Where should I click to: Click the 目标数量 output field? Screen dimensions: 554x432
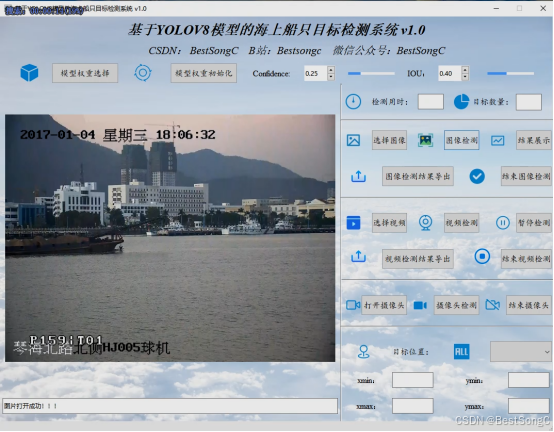point(529,102)
